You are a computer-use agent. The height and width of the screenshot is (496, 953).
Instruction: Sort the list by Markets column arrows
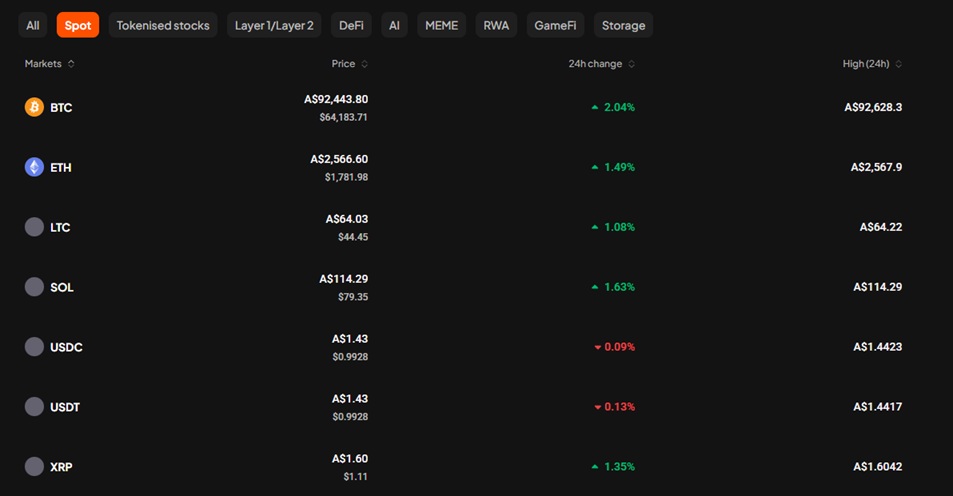pos(71,64)
